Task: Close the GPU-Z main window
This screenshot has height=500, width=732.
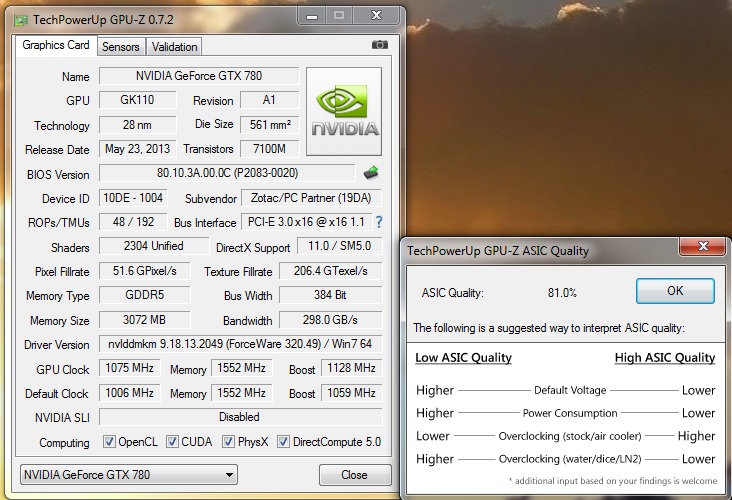Action: pos(376,16)
